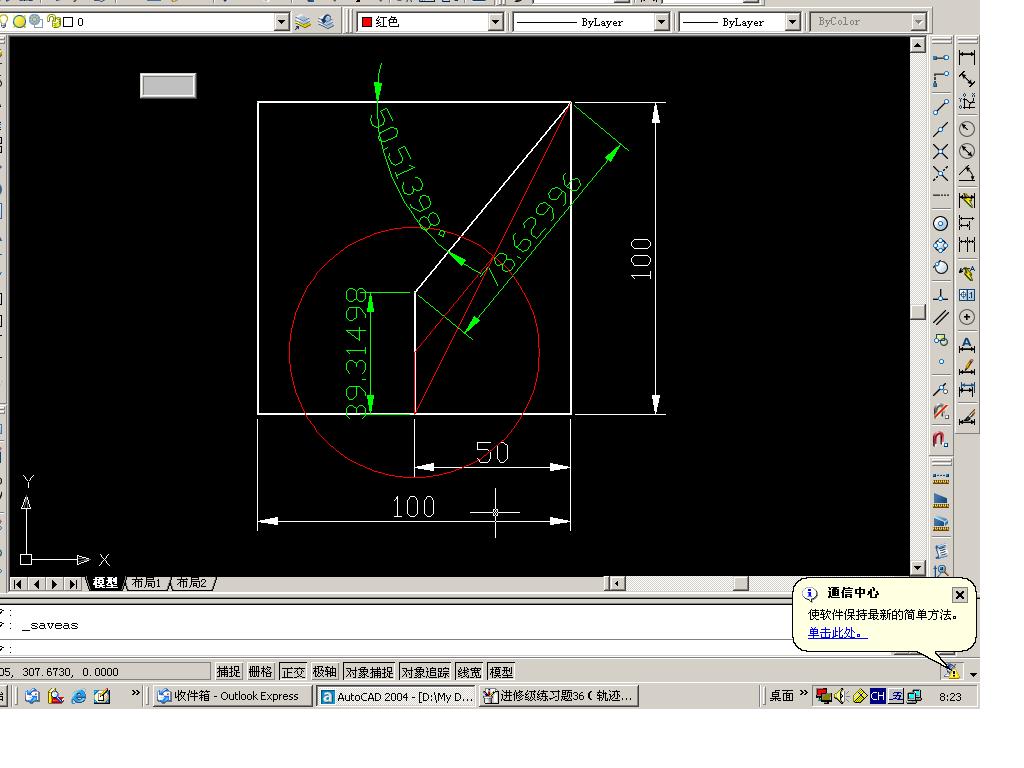Image resolution: width=1024 pixels, height=768 pixels.
Task: Choose Snap to Intersection
Action: 940,152
